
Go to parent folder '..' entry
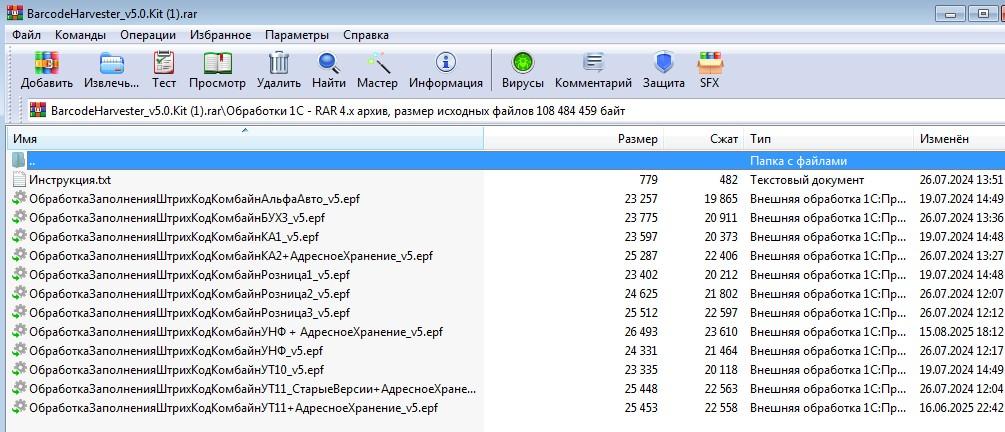(x=32, y=161)
